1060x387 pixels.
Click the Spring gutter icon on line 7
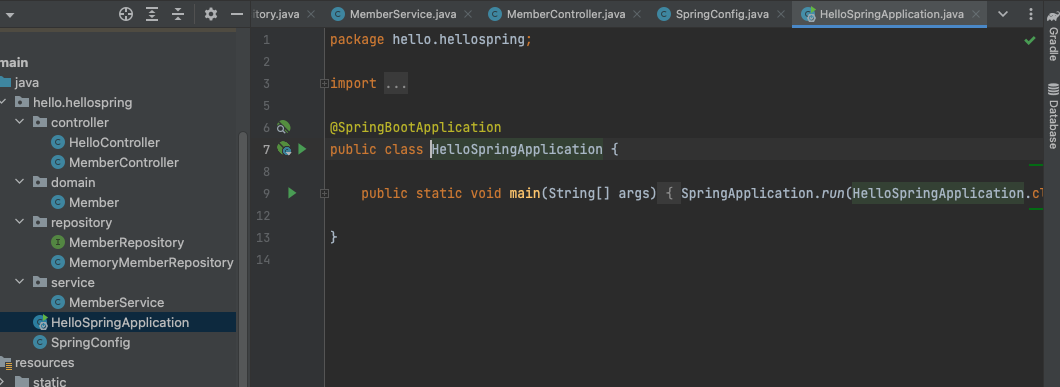tap(284, 149)
